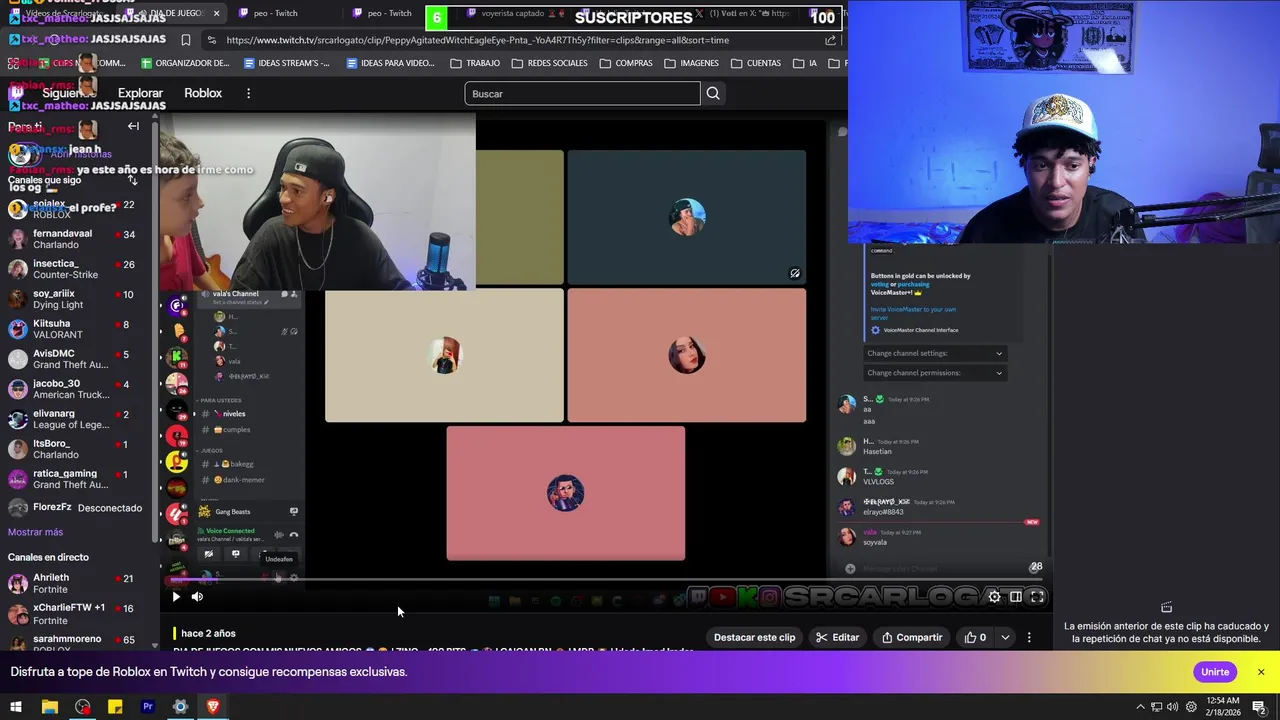Screen dimensions: 1280x720
Task: Show hidden system tray icons chevron
Action: (1140, 707)
